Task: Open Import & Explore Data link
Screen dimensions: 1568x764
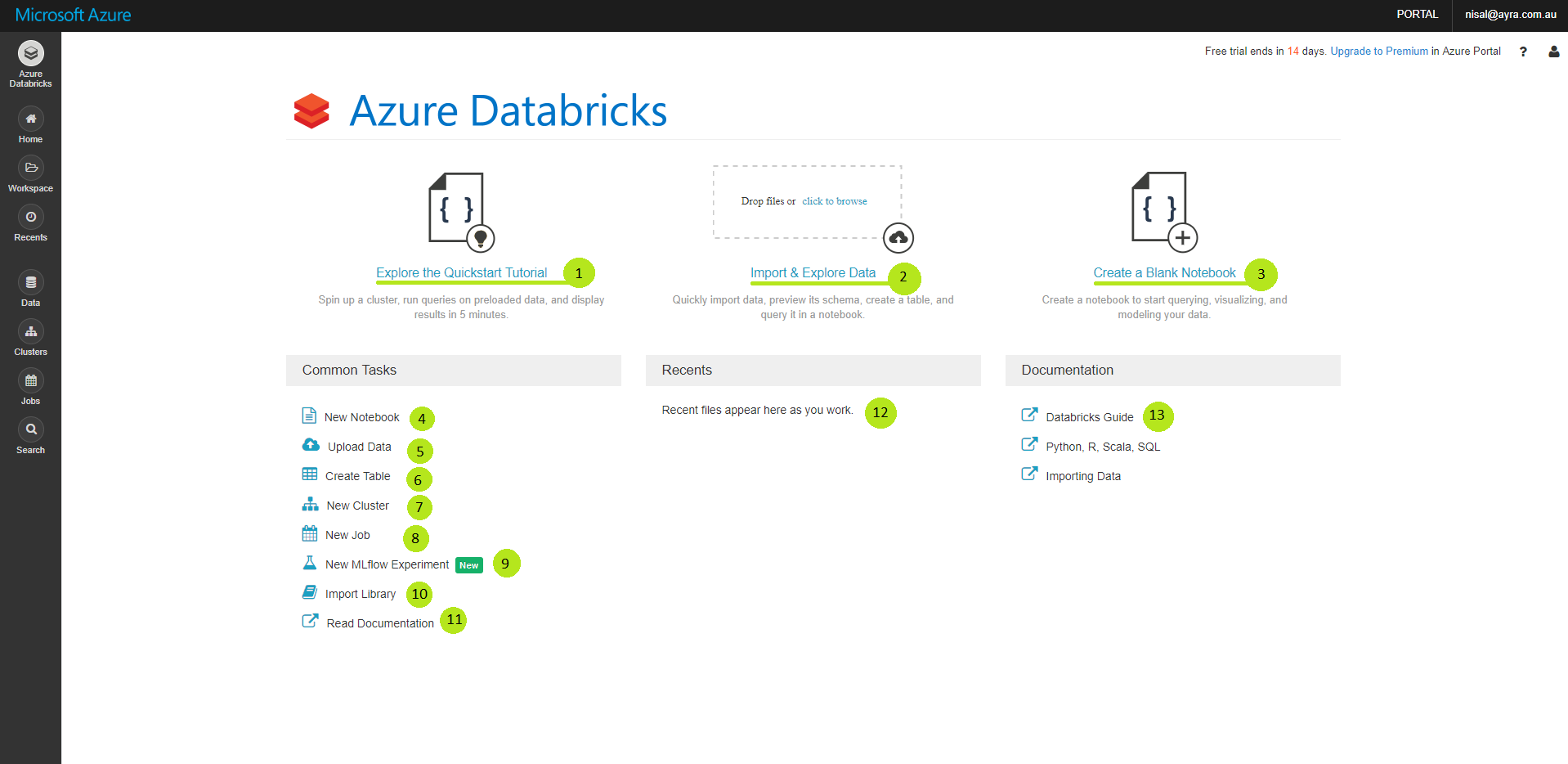Action: [x=813, y=273]
